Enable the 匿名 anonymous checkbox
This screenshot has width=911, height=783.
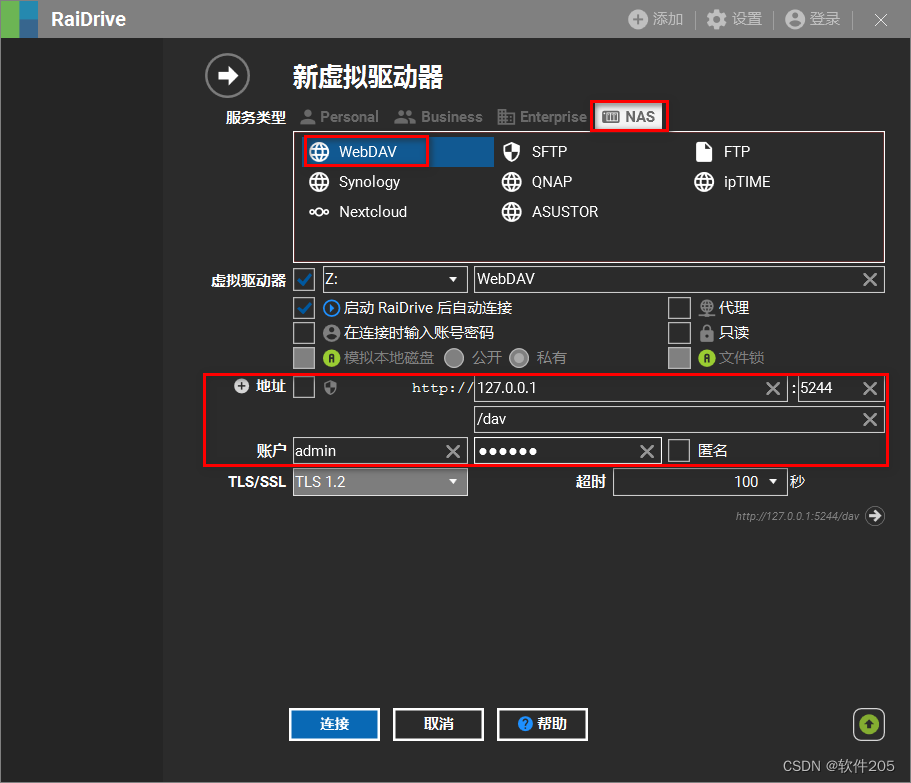pos(679,450)
